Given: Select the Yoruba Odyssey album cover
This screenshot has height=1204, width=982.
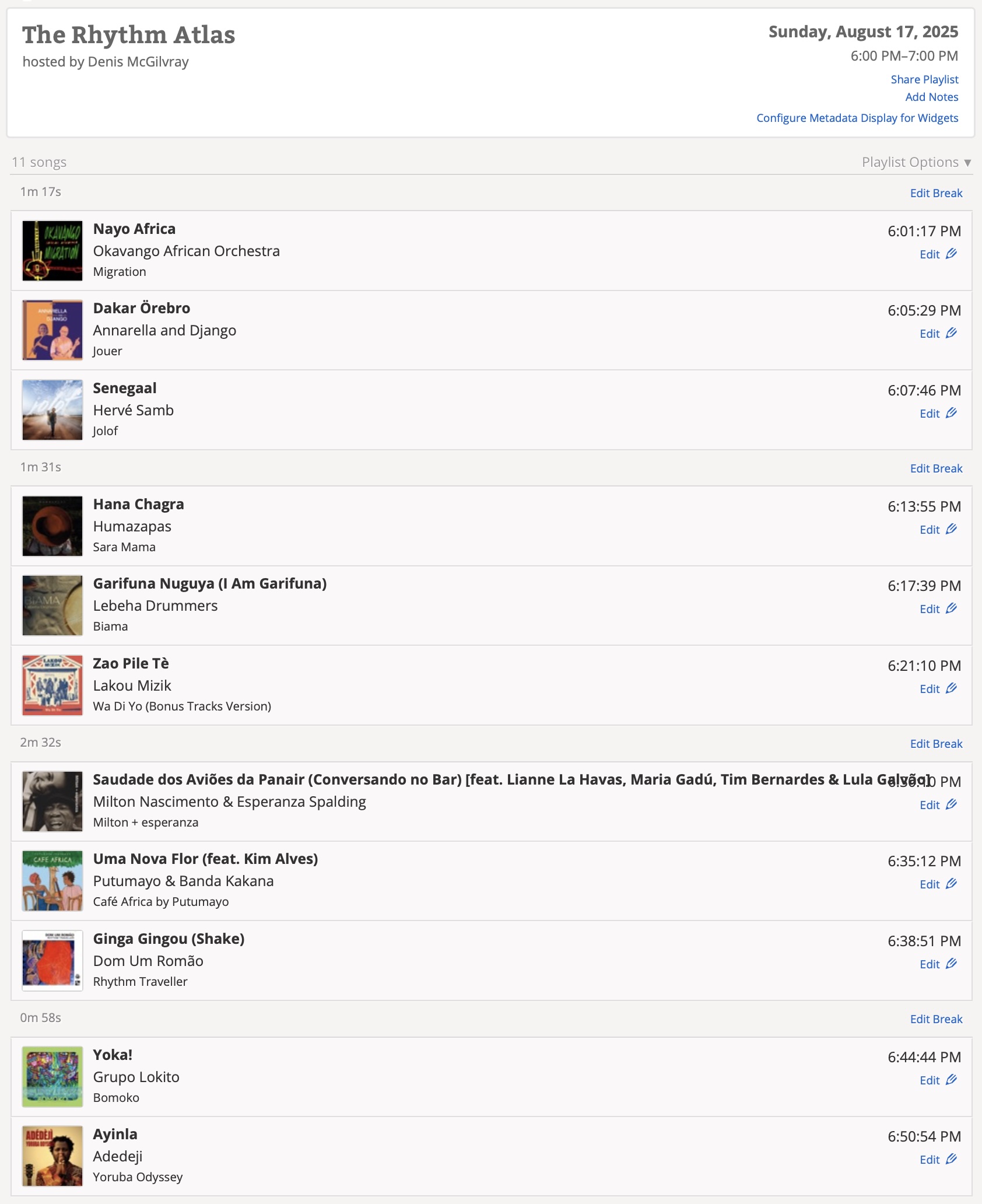Looking at the screenshot, I should [52, 1156].
